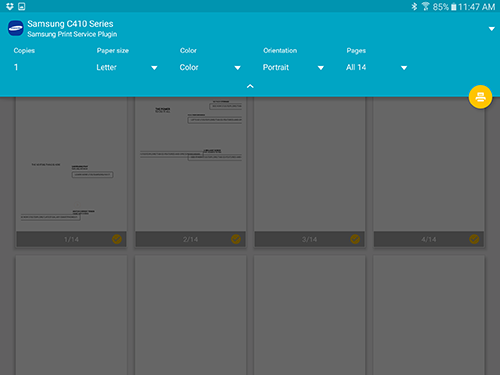Tap the Bluetooth status icon
The image size is (500, 375).
pos(414,6)
